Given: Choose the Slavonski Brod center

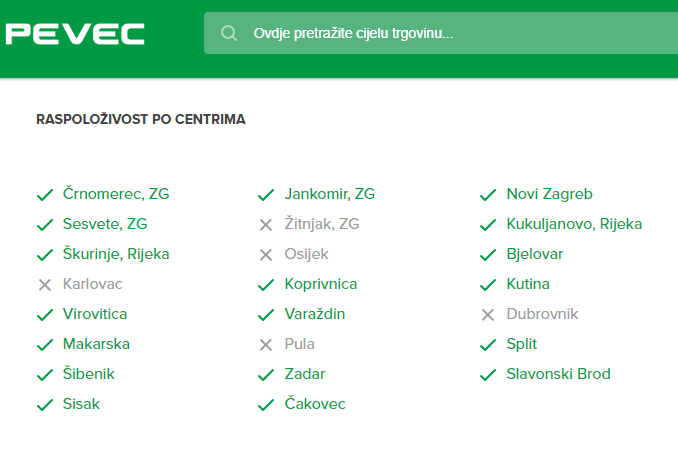Looking at the screenshot, I should click(558, 374).
